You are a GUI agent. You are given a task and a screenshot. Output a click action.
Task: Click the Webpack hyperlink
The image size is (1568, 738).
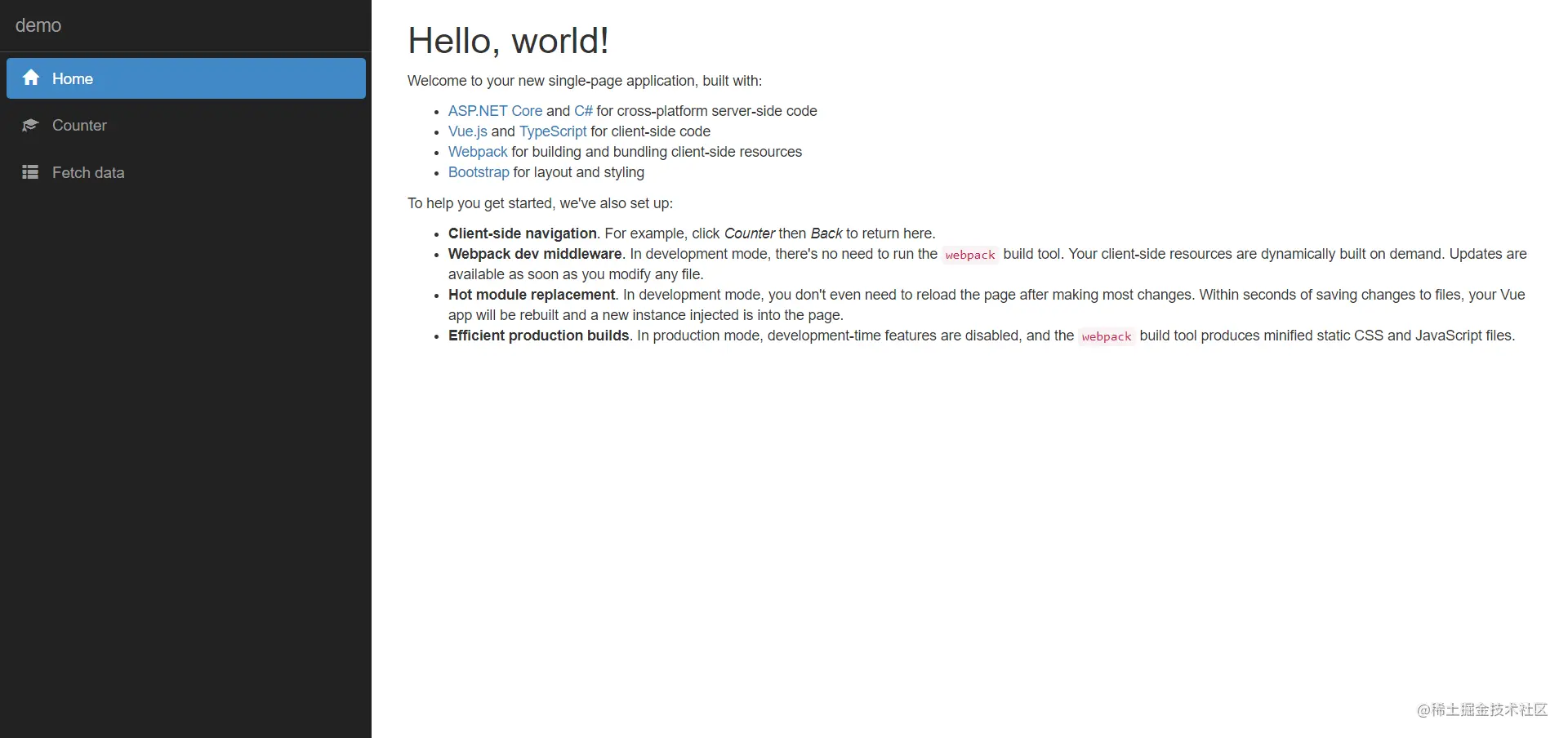tap(478, 152)
